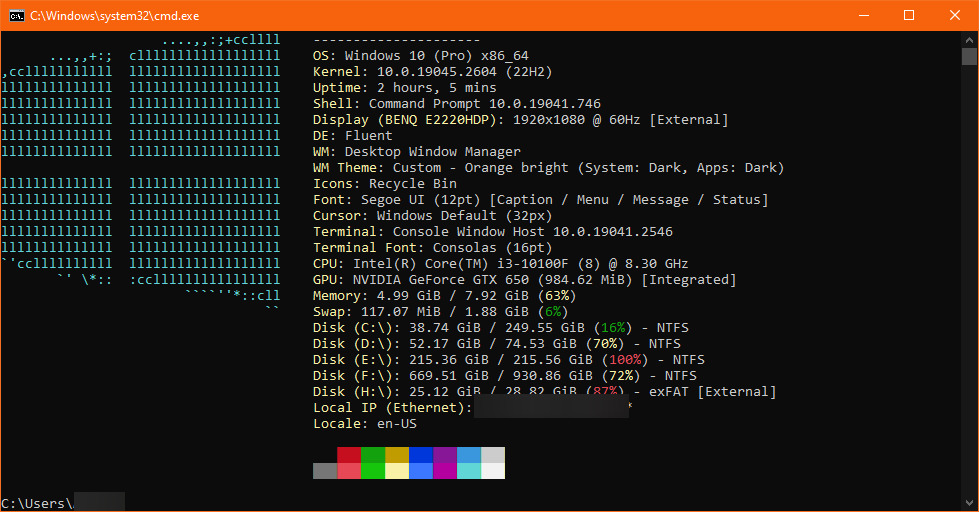Click the dark blue swatch in the top row

point(421,455)
